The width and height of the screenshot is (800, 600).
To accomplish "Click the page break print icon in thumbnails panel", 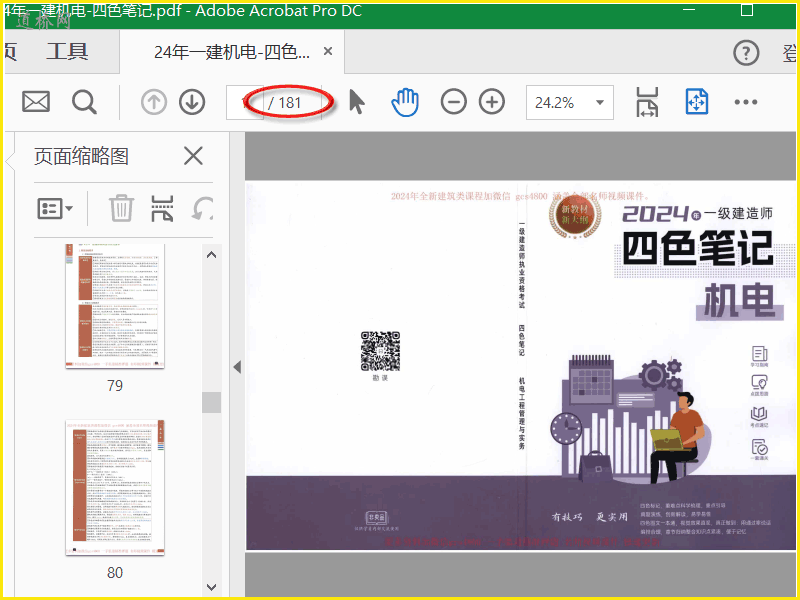I will pyautogui.click(x=162, y=209).
